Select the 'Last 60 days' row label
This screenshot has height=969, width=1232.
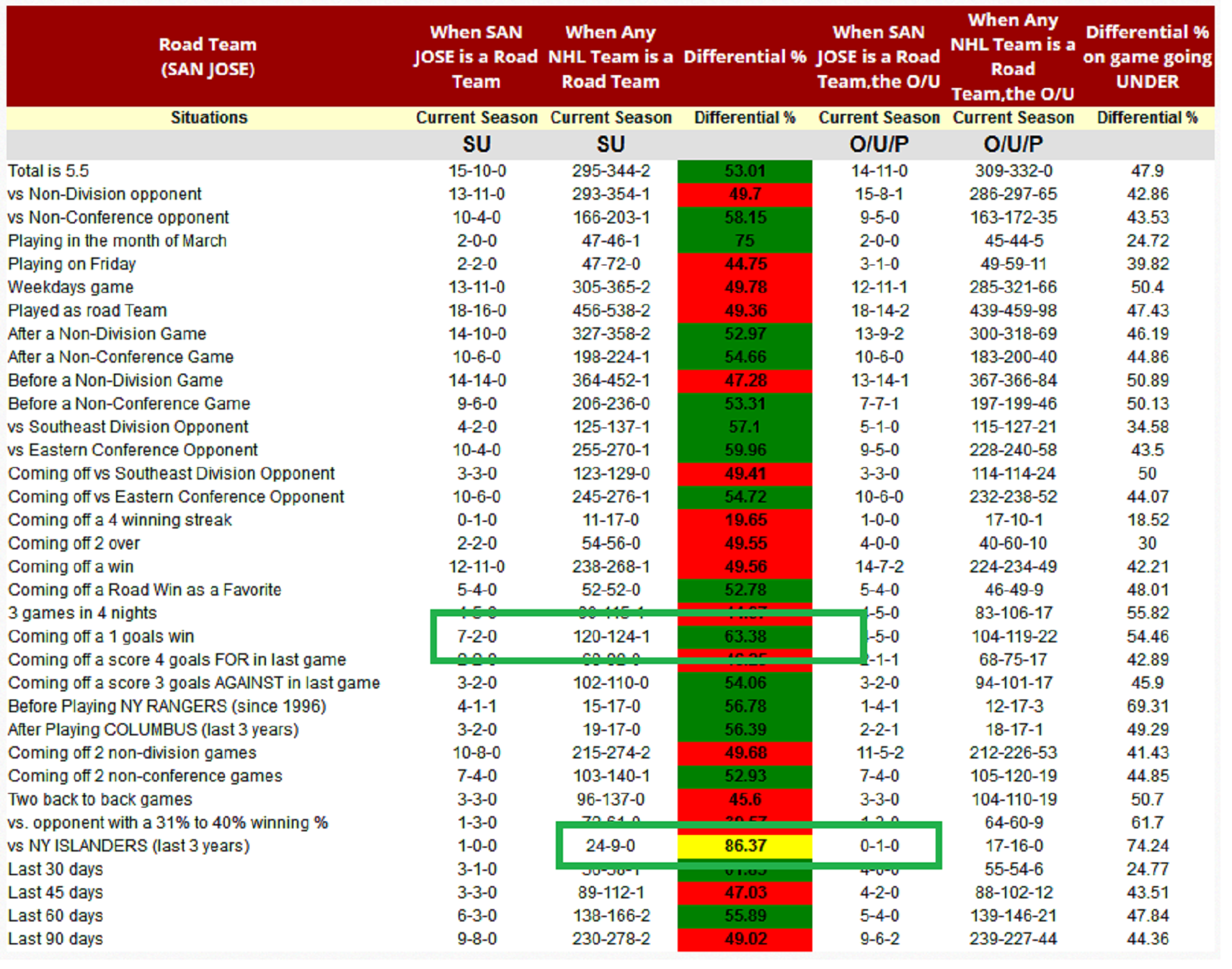[56, 916]
